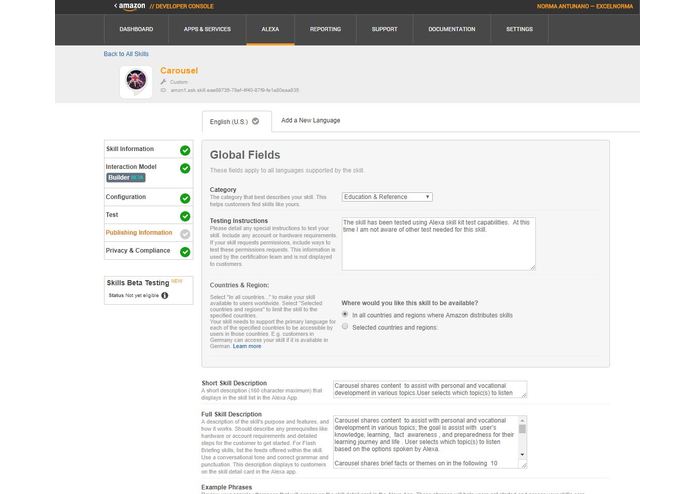Click Back to All Skills link
This screenshot has height=494, width=695.
tap(126, 54)
